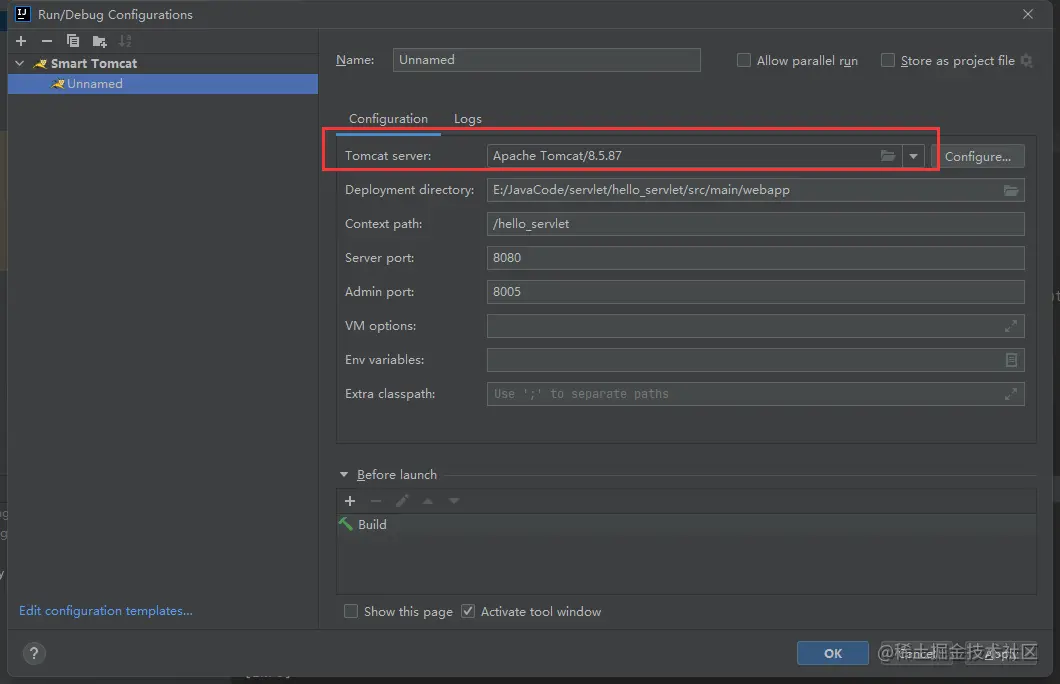Image resolution: width=1060 pixels, height=684 pixels.
Task: Expand the VM options field icon
Action: click(1011, 326)
